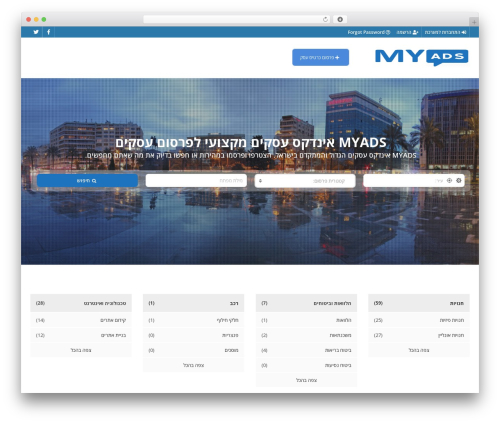Click the locate-me crosshair icon
500x423 pixels.
(x=449, y=180)
